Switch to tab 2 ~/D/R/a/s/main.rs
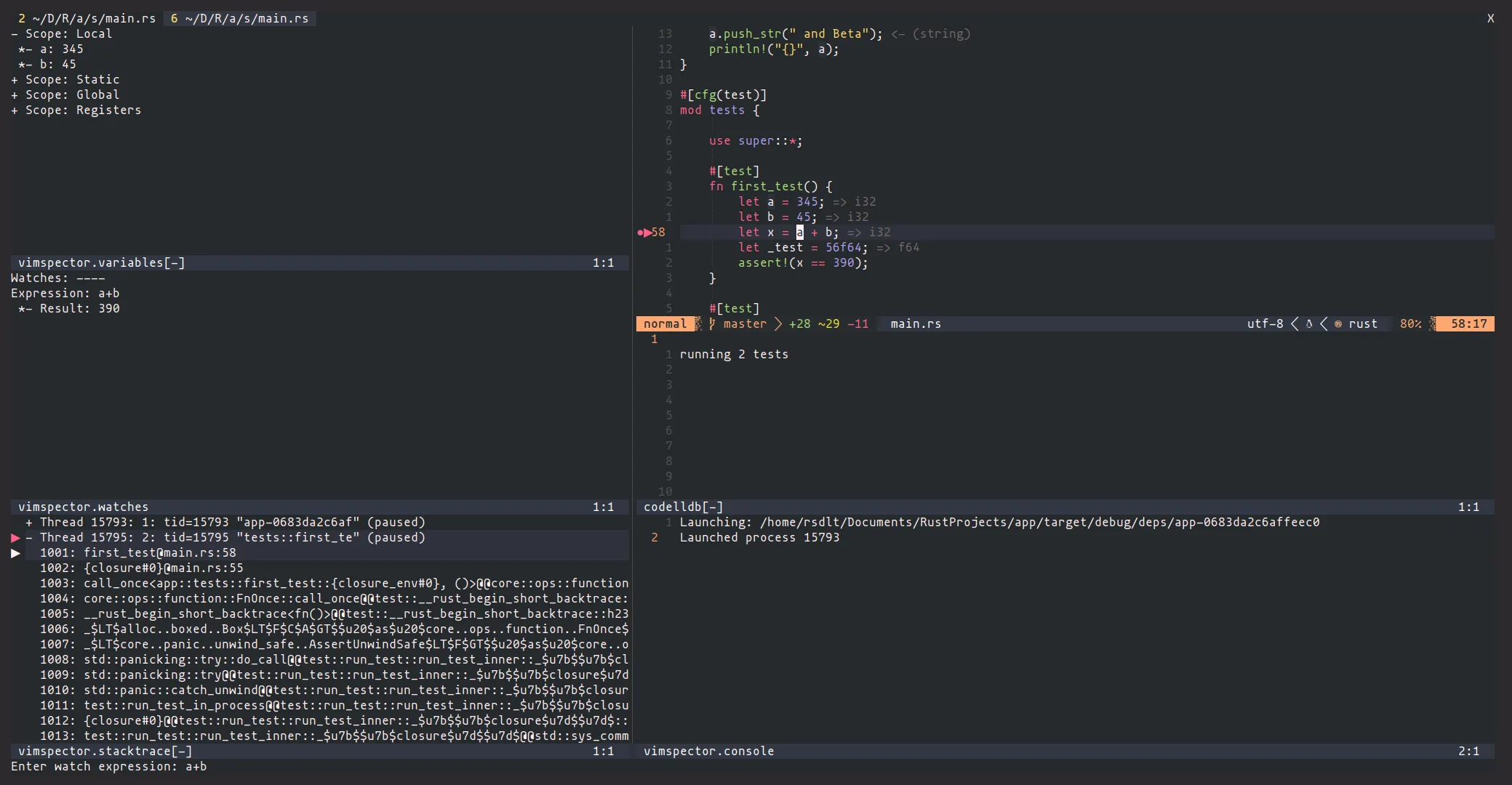 tap(87, 18)
